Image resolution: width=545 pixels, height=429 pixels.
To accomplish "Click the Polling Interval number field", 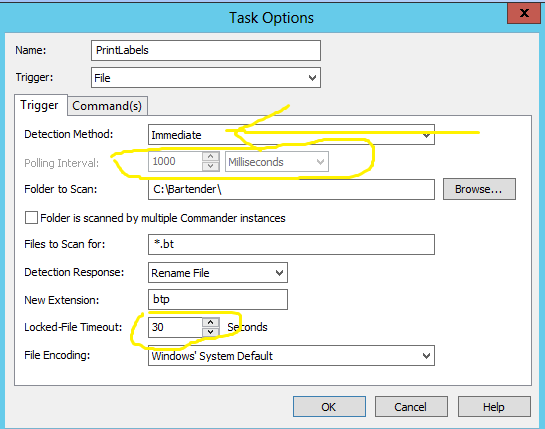I will click(x=176, y=161).
